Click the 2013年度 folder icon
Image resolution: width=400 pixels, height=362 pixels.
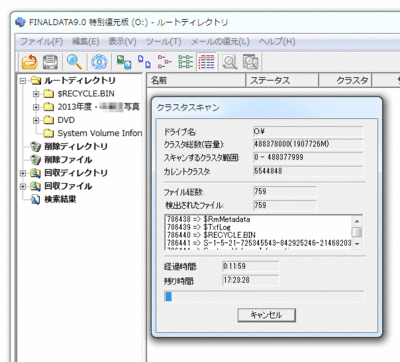(49, 107)
